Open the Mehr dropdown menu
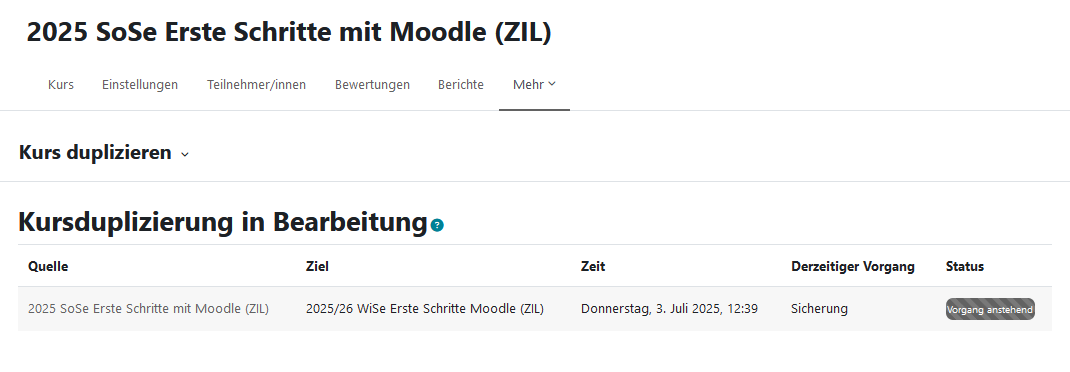The image size is (1070, 372). [534, 85]
